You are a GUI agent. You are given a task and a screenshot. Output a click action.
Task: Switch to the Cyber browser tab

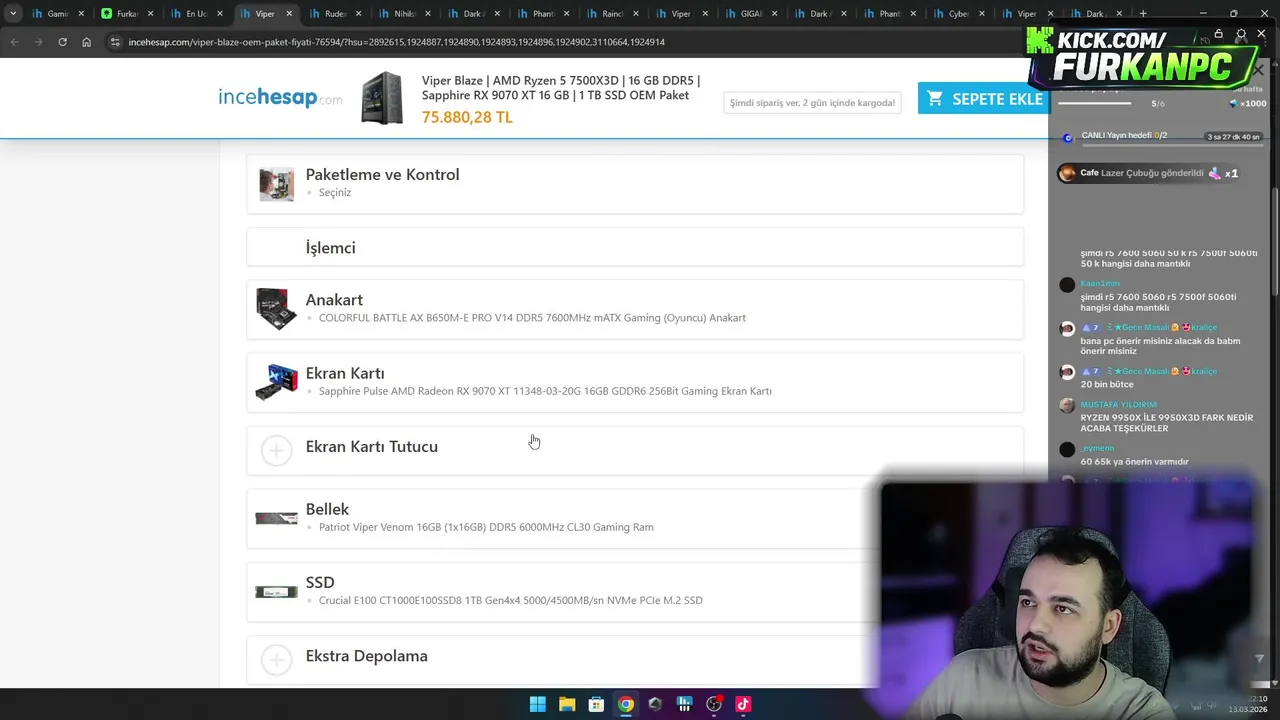[958, 14]
